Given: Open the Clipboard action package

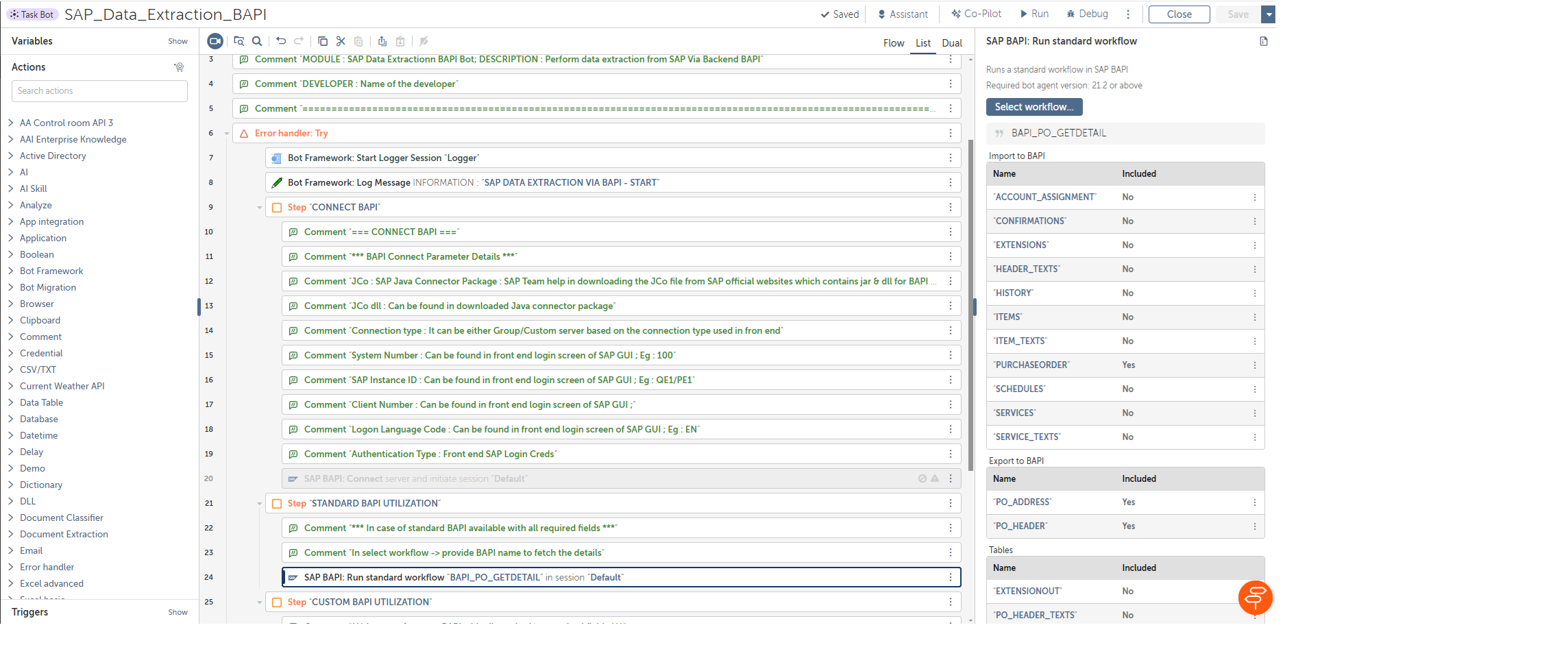Looking at the screenshot, I should click(40, 320).
